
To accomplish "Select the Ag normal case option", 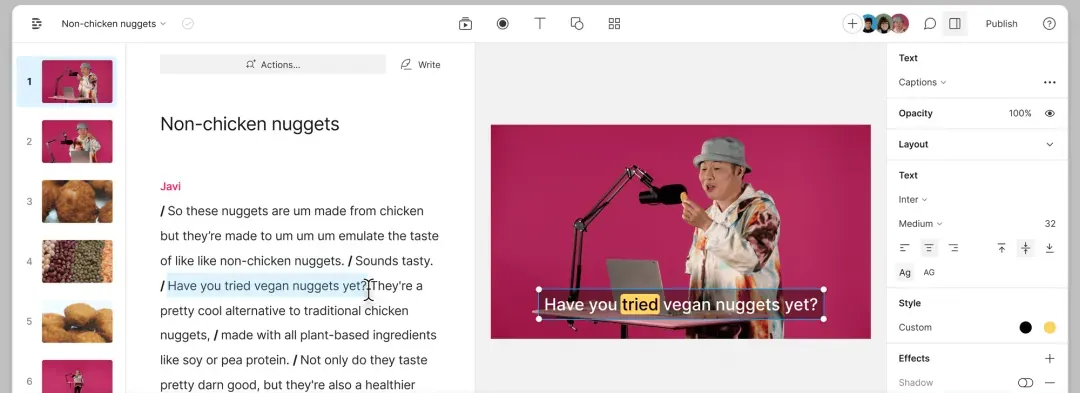I will point(905,273).
